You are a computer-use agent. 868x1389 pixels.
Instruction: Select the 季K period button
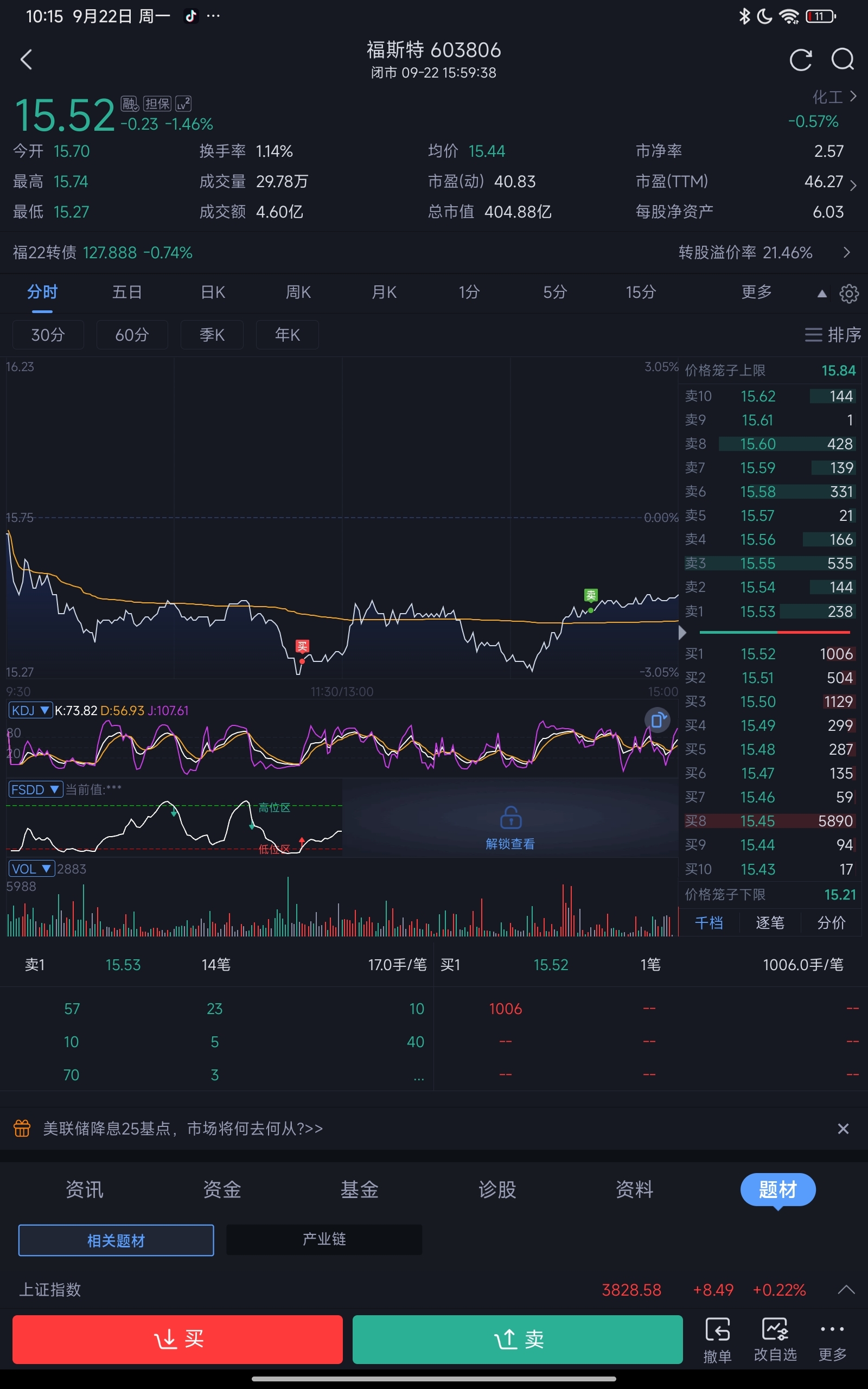click(212, 335)
